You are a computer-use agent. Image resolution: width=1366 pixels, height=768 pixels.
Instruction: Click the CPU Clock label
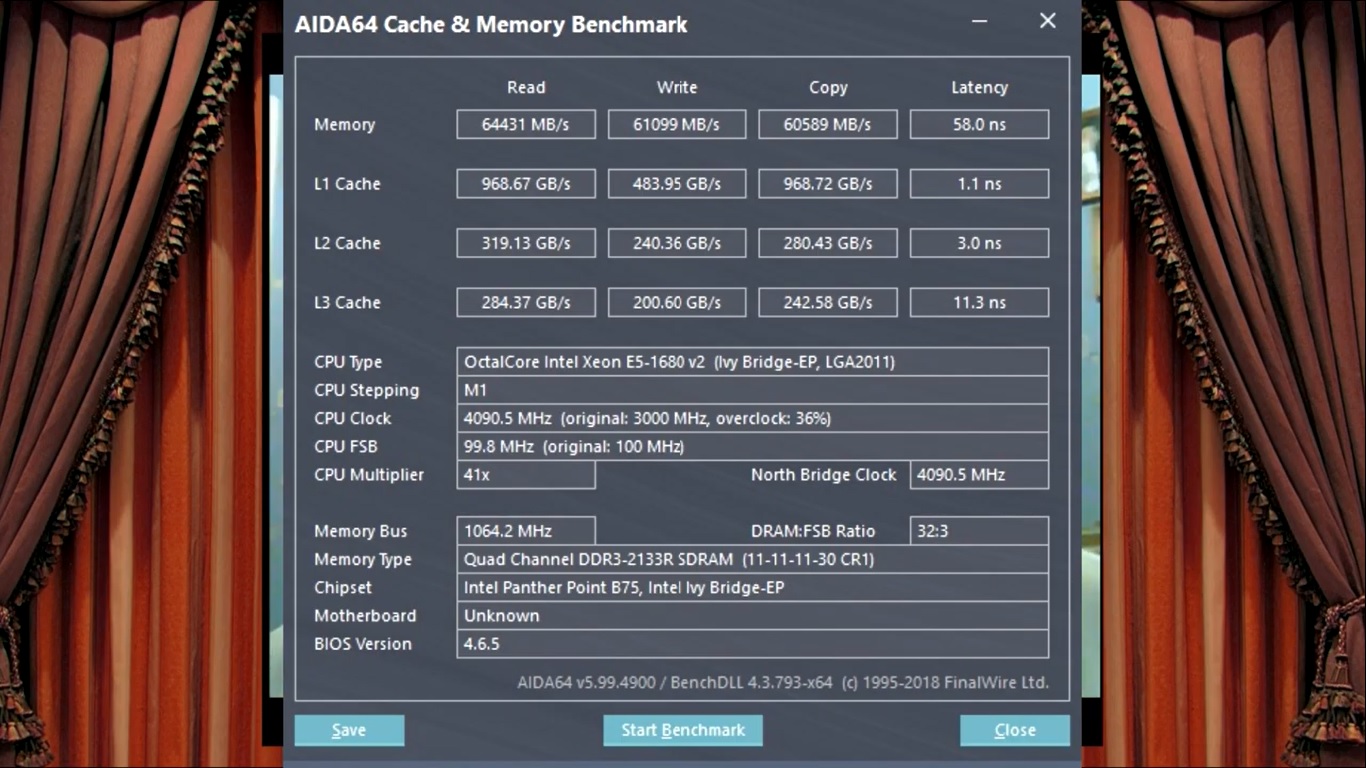point(353,418)
